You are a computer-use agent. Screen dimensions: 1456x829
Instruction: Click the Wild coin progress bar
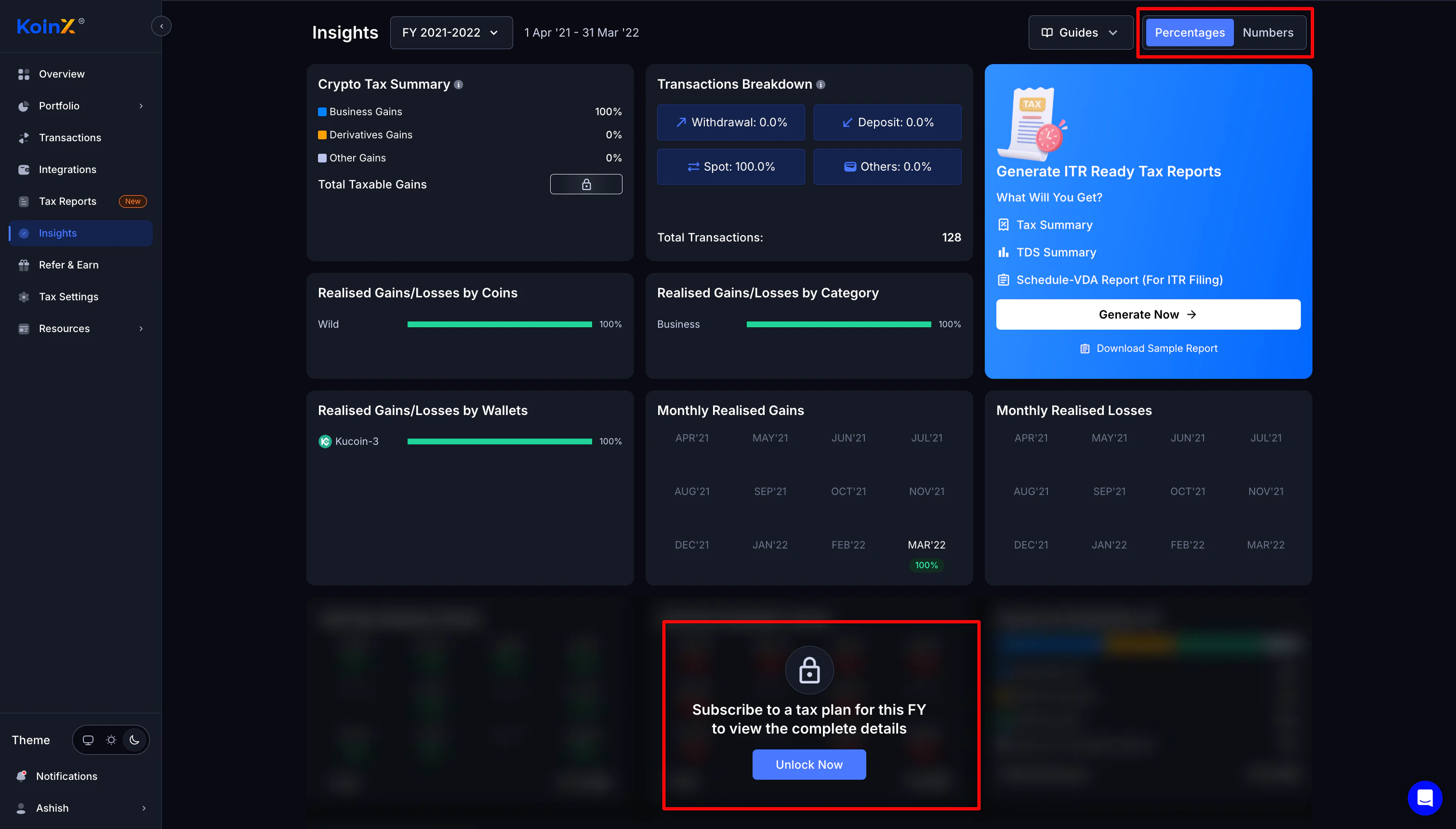click(x=500, y=324)
